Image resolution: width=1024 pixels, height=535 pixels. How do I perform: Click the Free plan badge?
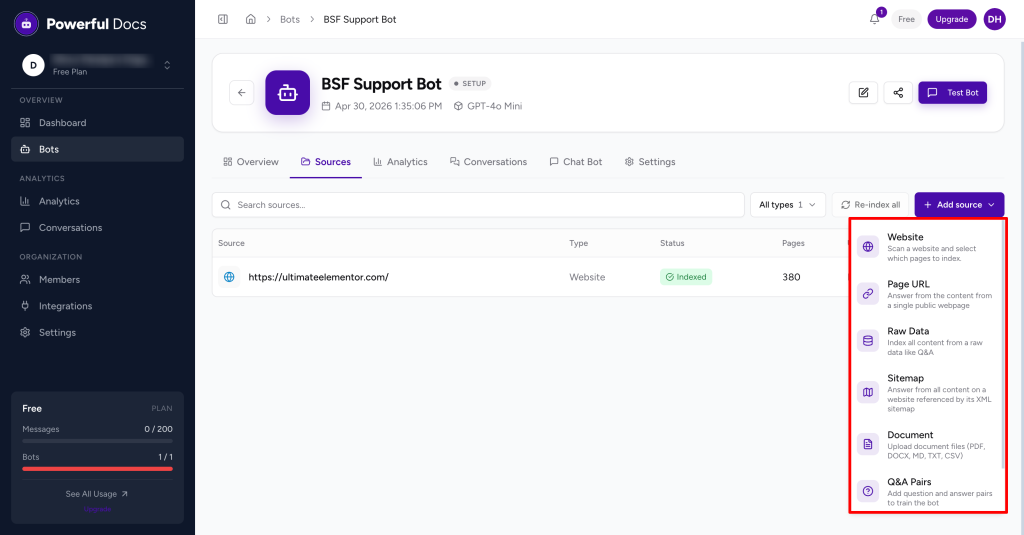tap(906, 19)
